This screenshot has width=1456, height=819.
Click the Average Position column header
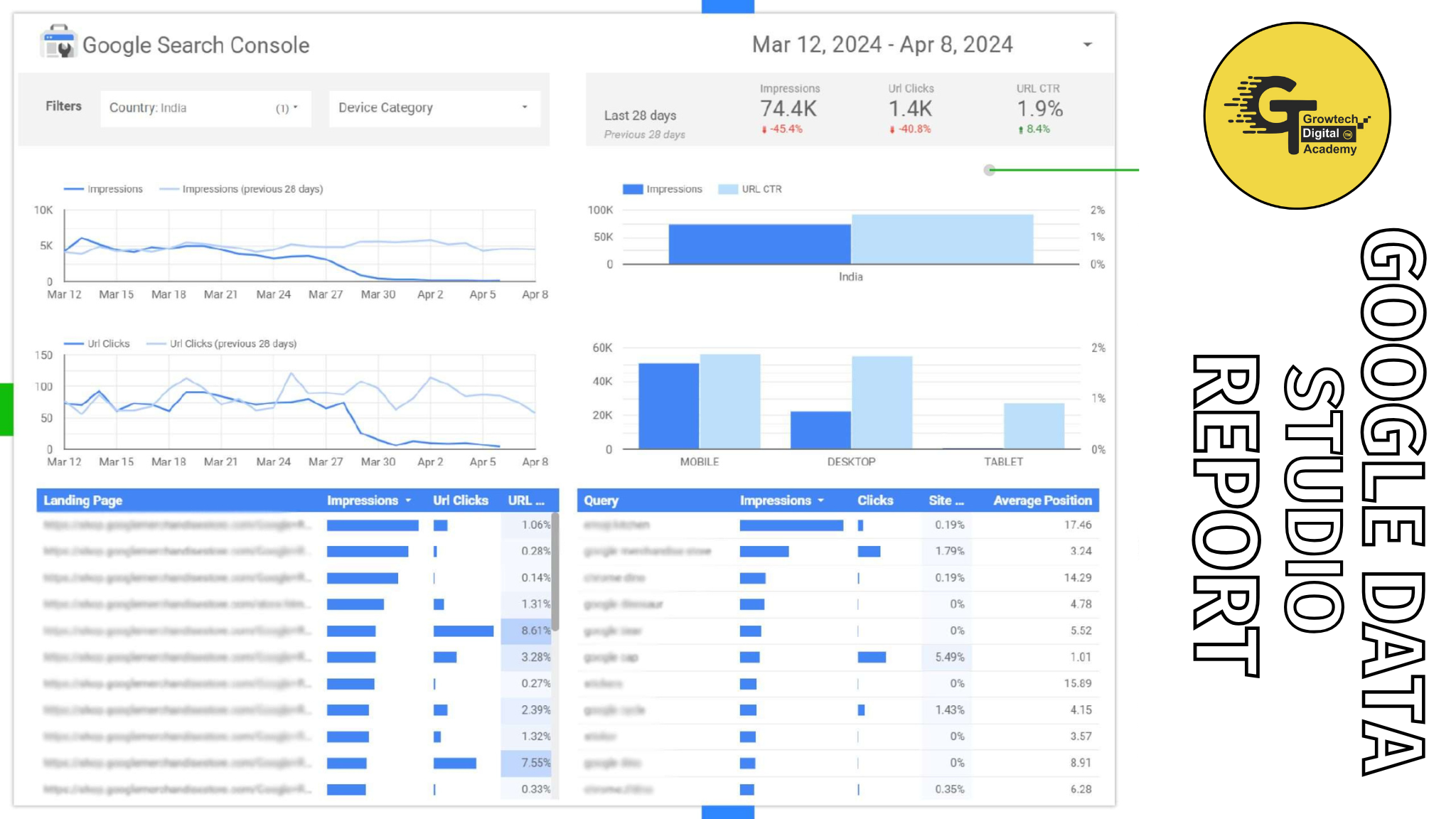(x=1042, y=500)
